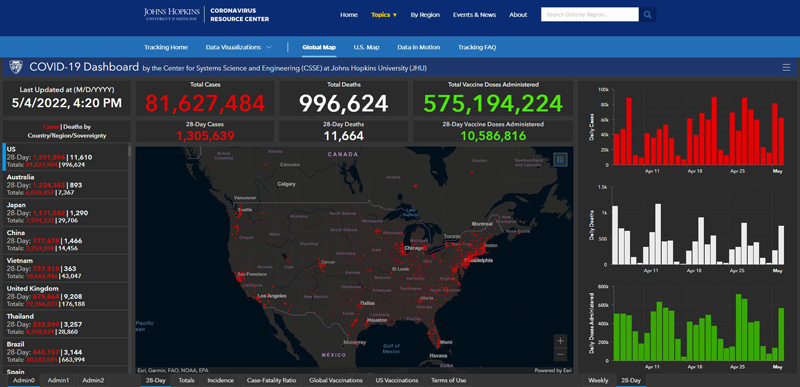The height and width of the screenshot is (387, 800).
Task: Open the Tracking FAQ link
Action: [477, 47]
